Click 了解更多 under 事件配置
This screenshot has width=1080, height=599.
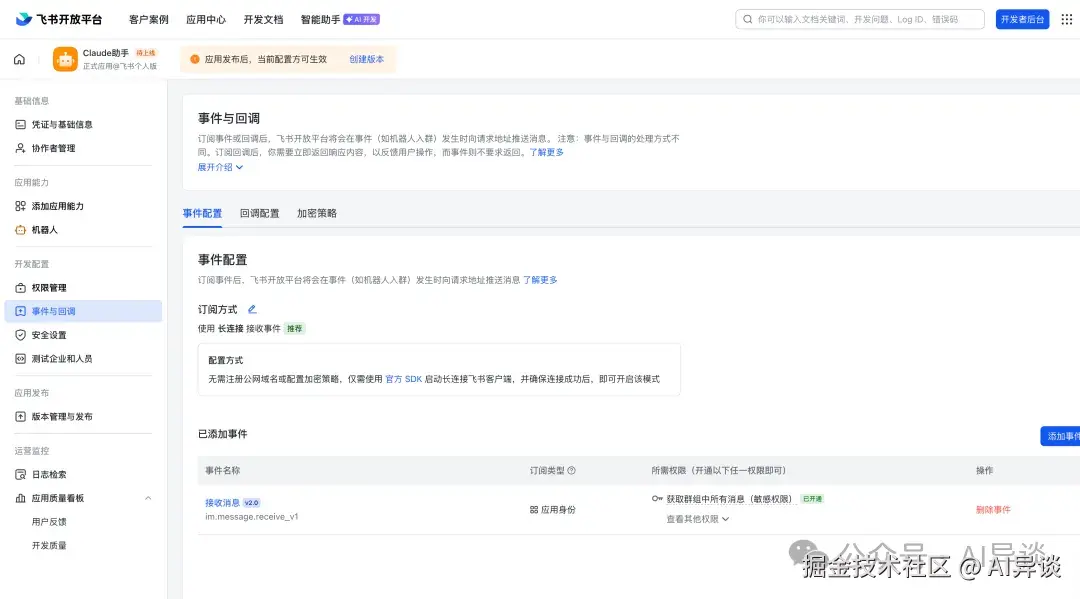[540, 280]
